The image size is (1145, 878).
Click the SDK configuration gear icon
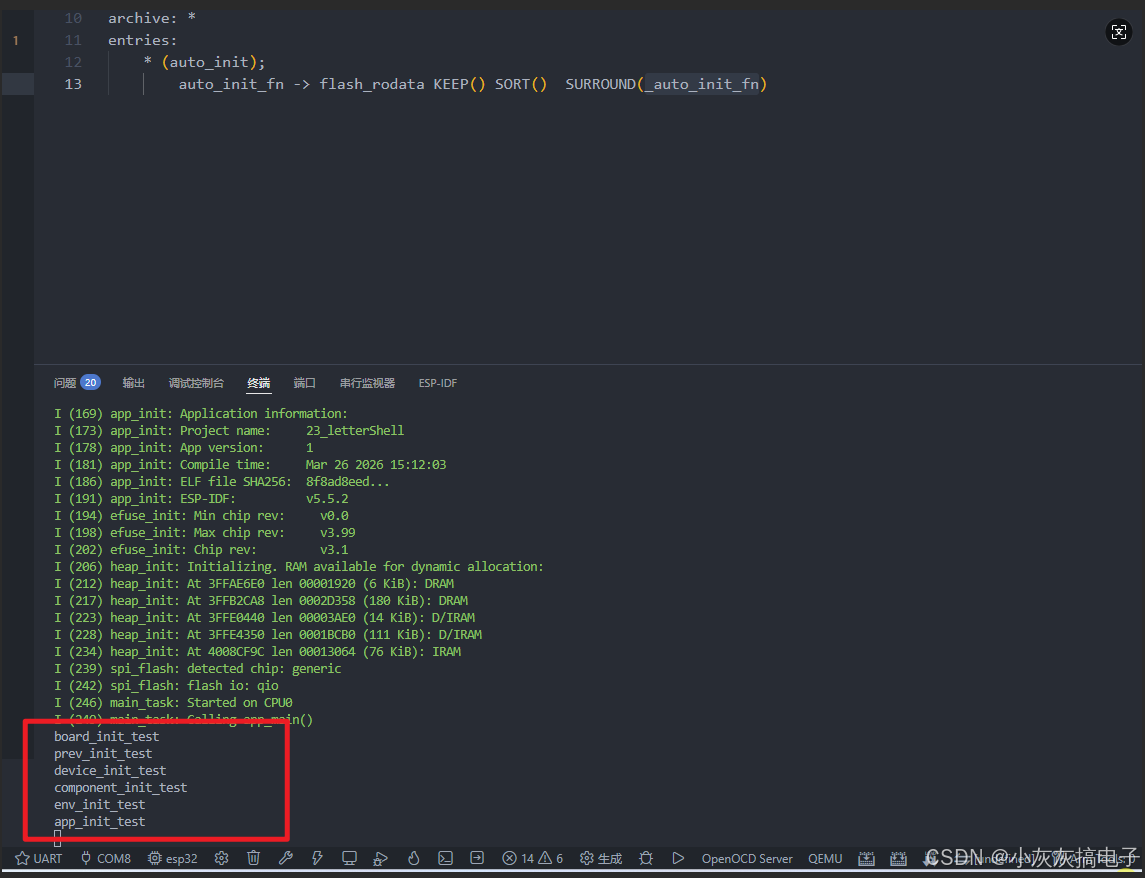[x=222, y=858]
